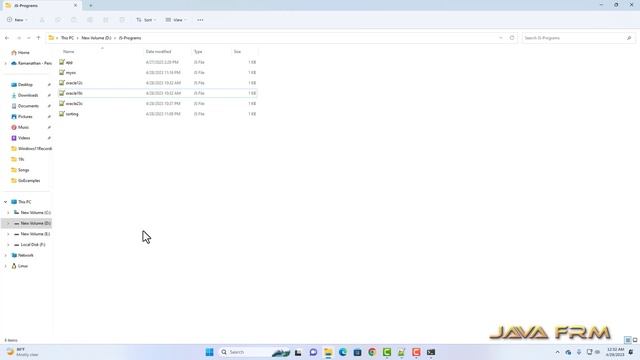Click the Cut toolbar icon
The height and width of the screenshot is (360, 640).
point(42,20)
